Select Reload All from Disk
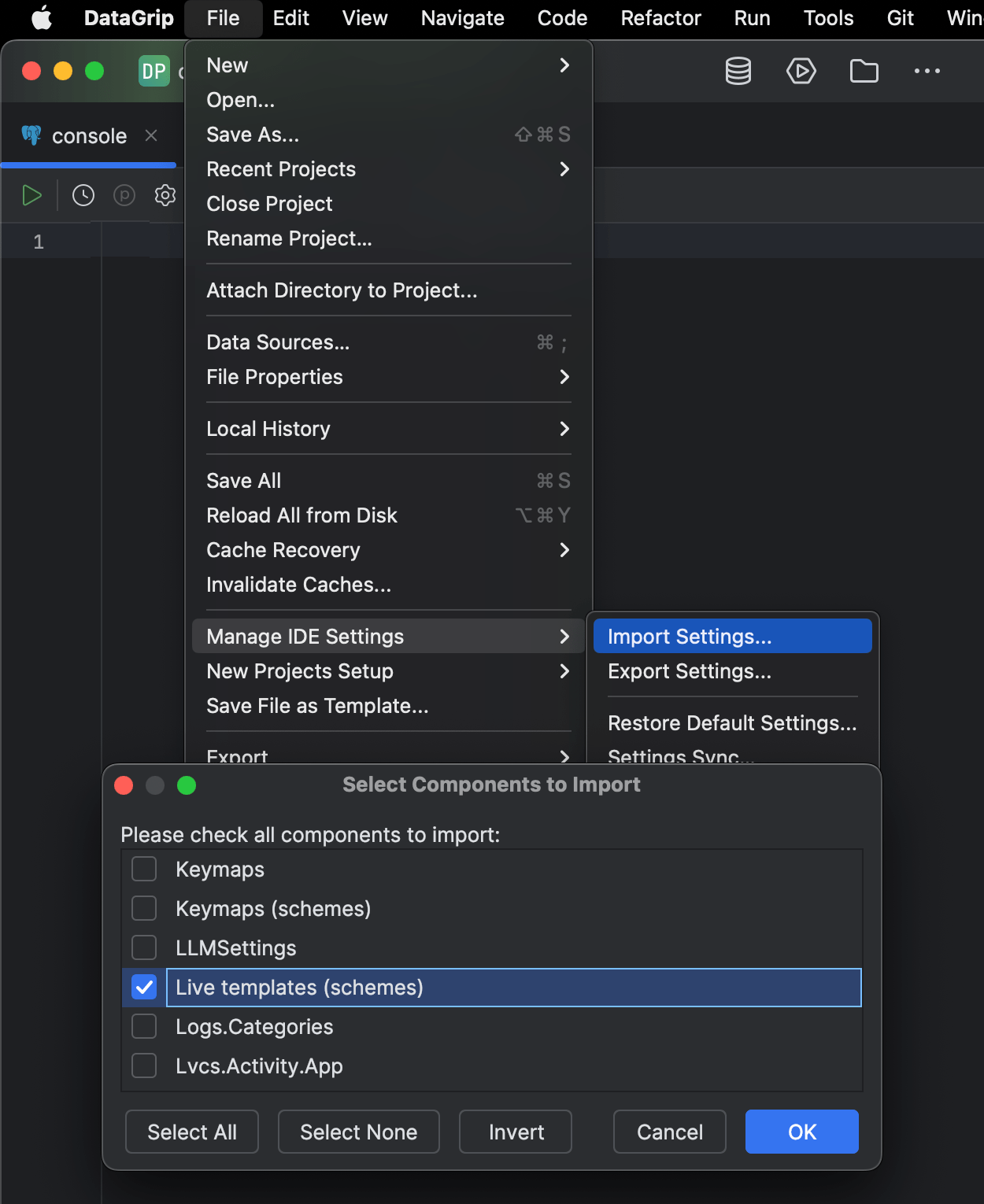Screen dimensions: 984x1204 pos(388,515)
